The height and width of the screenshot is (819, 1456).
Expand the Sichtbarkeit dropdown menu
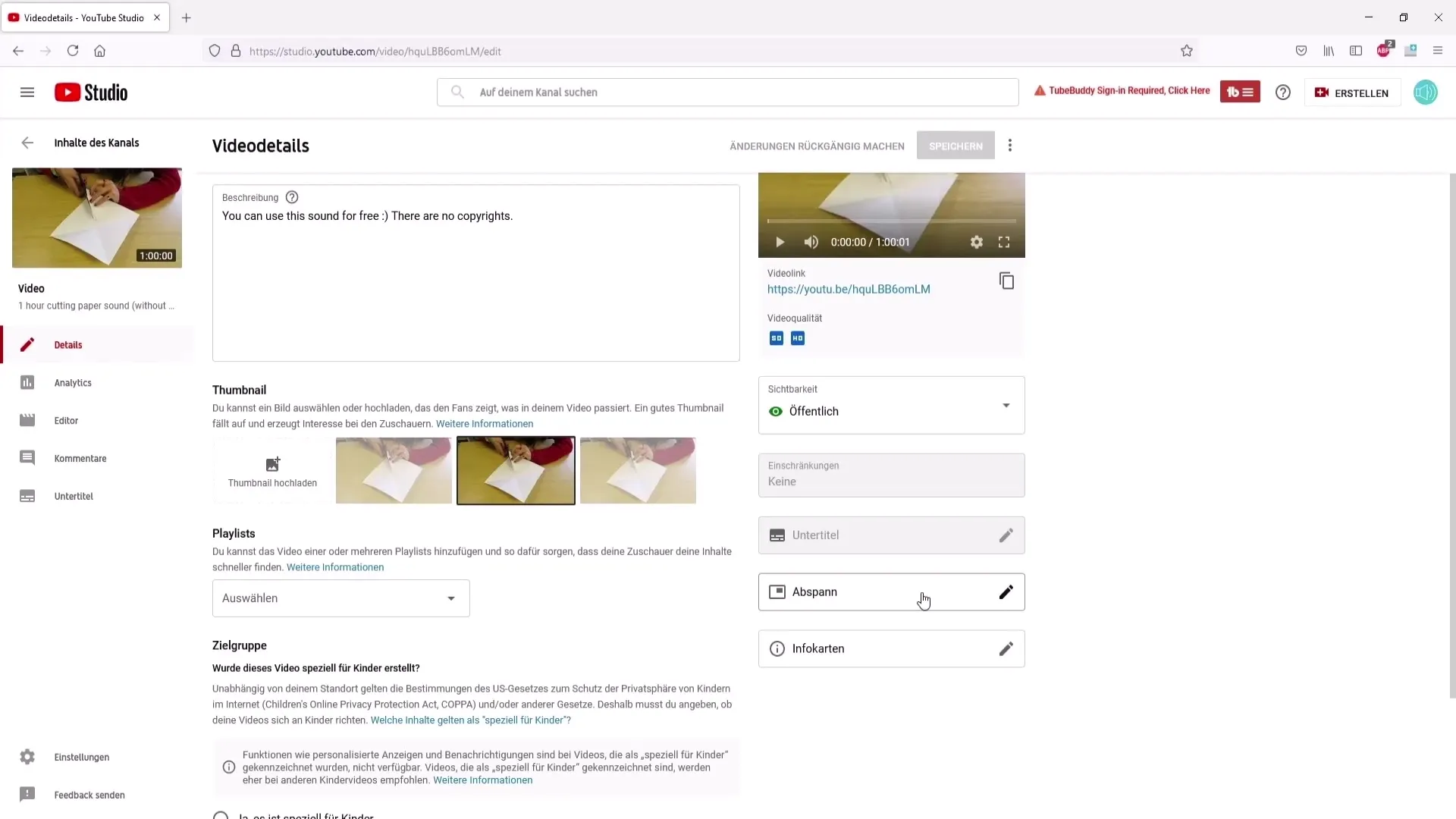pyautogui.click(x=1006, y=405)
